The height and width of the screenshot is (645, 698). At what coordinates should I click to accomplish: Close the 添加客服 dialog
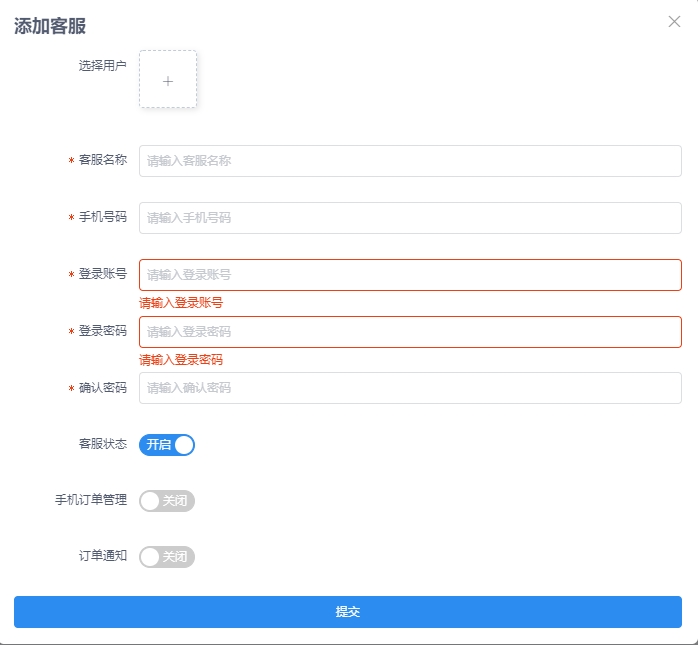[674, 22]
